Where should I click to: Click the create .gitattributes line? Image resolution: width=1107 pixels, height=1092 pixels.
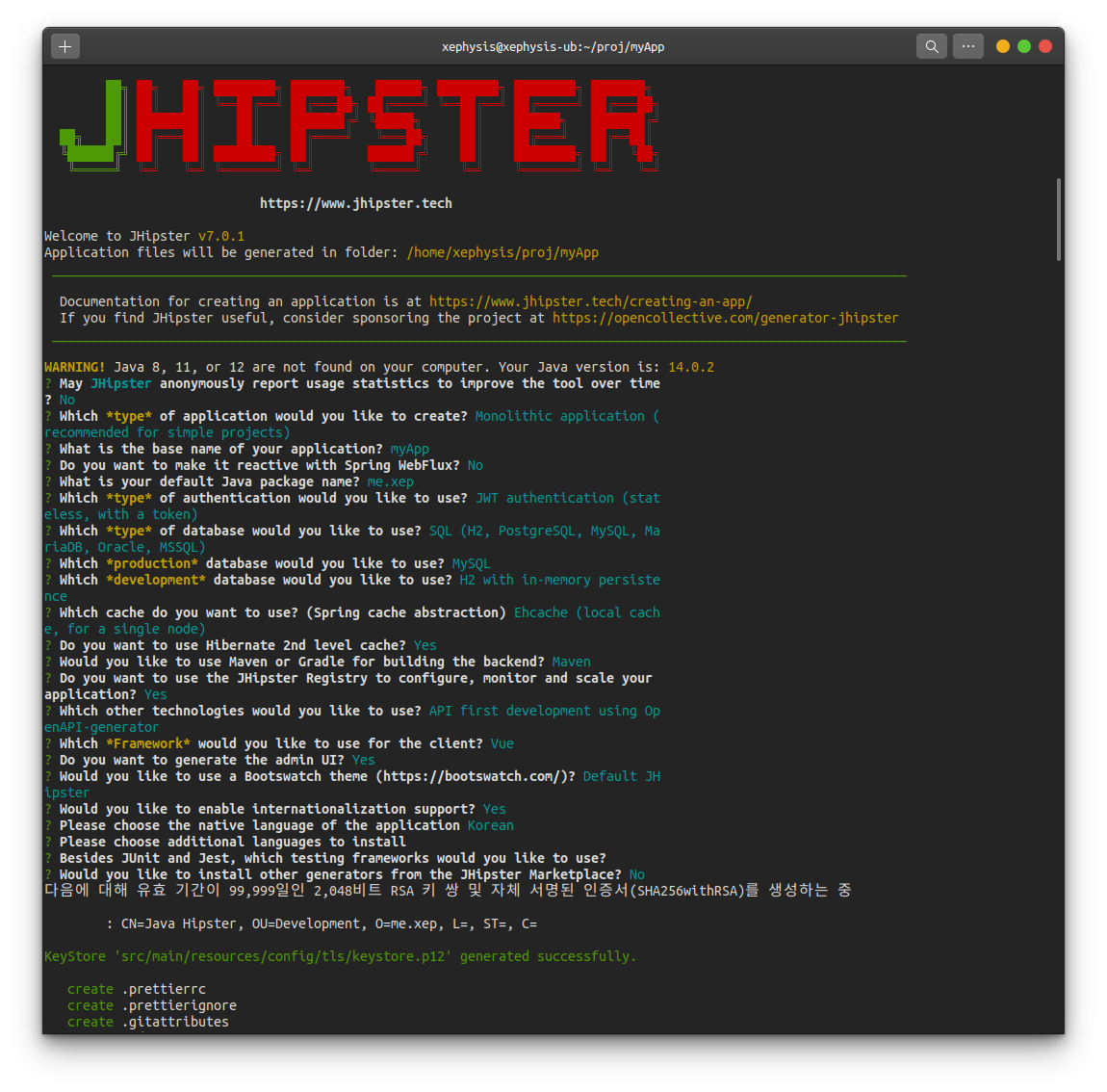148,1022
